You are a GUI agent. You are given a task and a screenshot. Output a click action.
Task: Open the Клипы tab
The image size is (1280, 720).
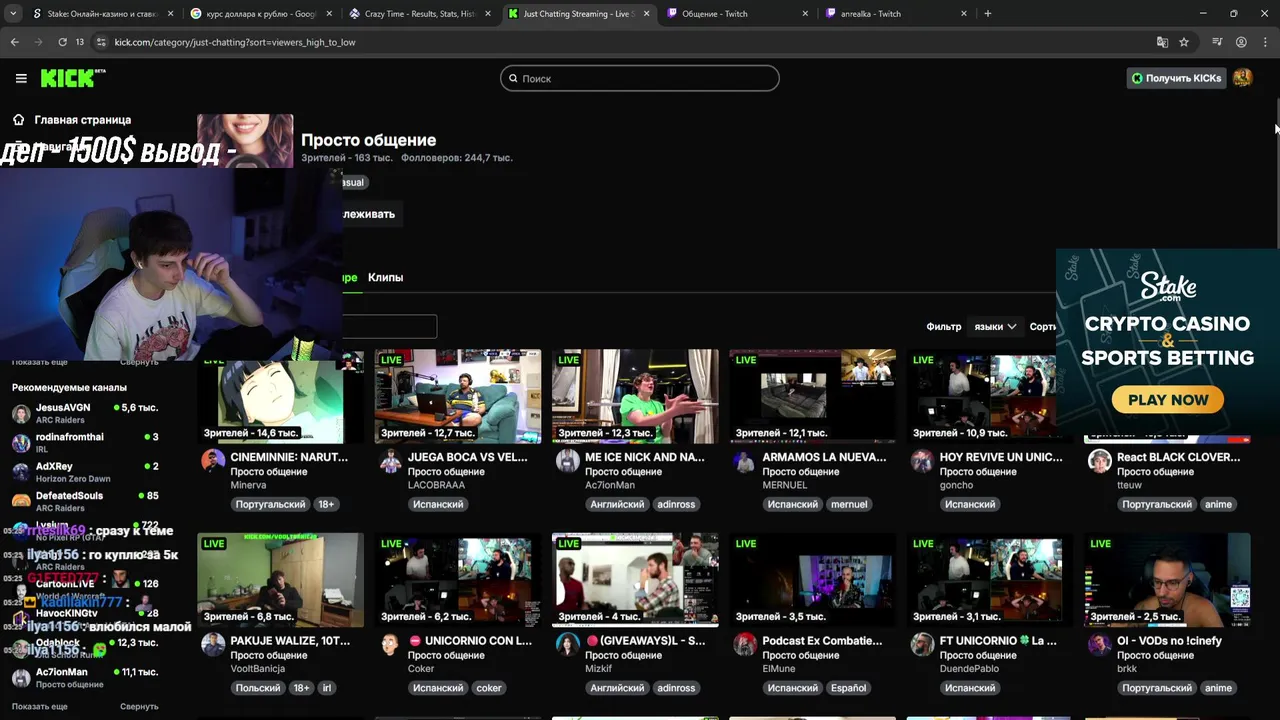pyautogui.click(x=385, y=277)
